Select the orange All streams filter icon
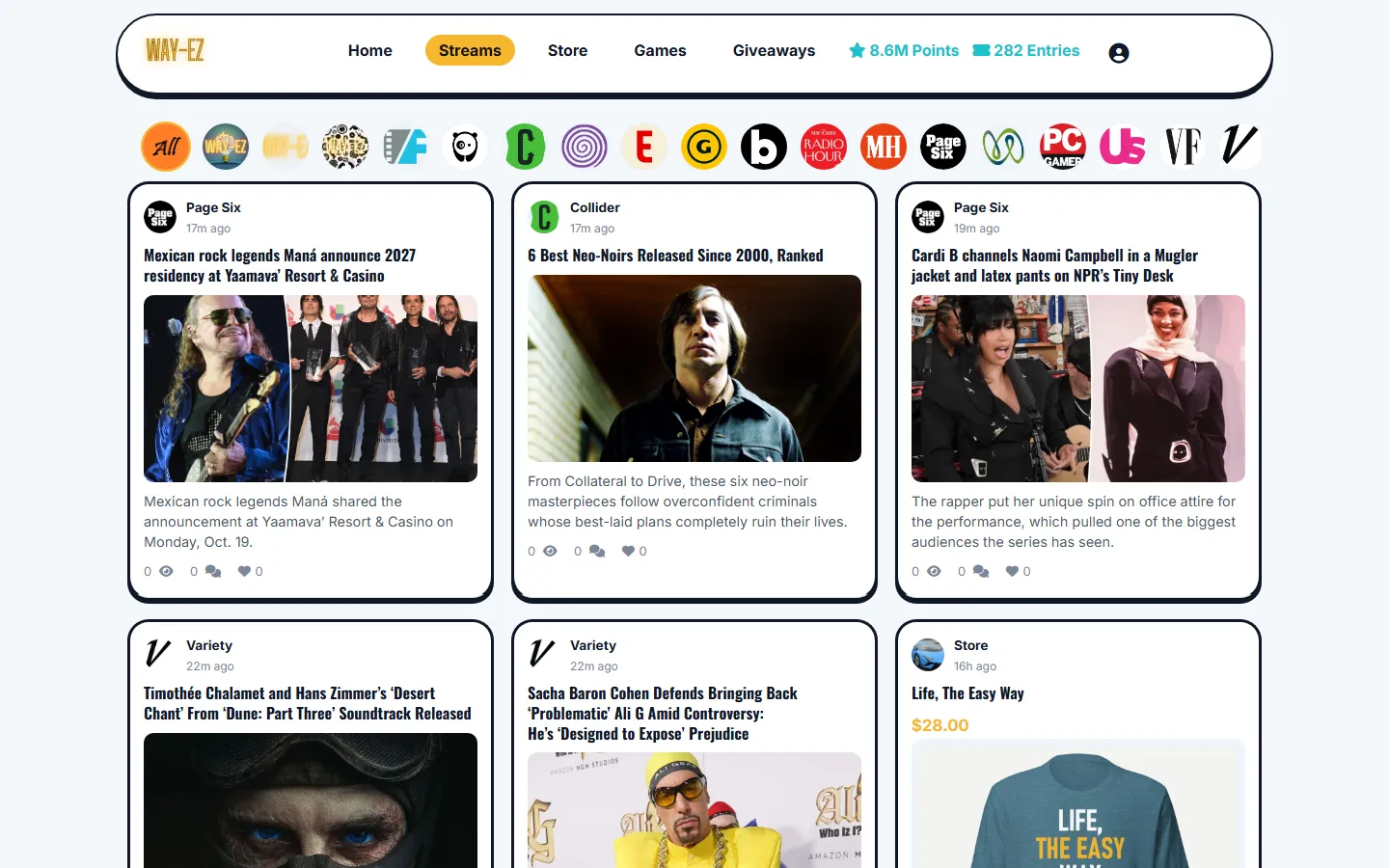The width and height of the screenshot is (1389, 868). pos(166,147)
